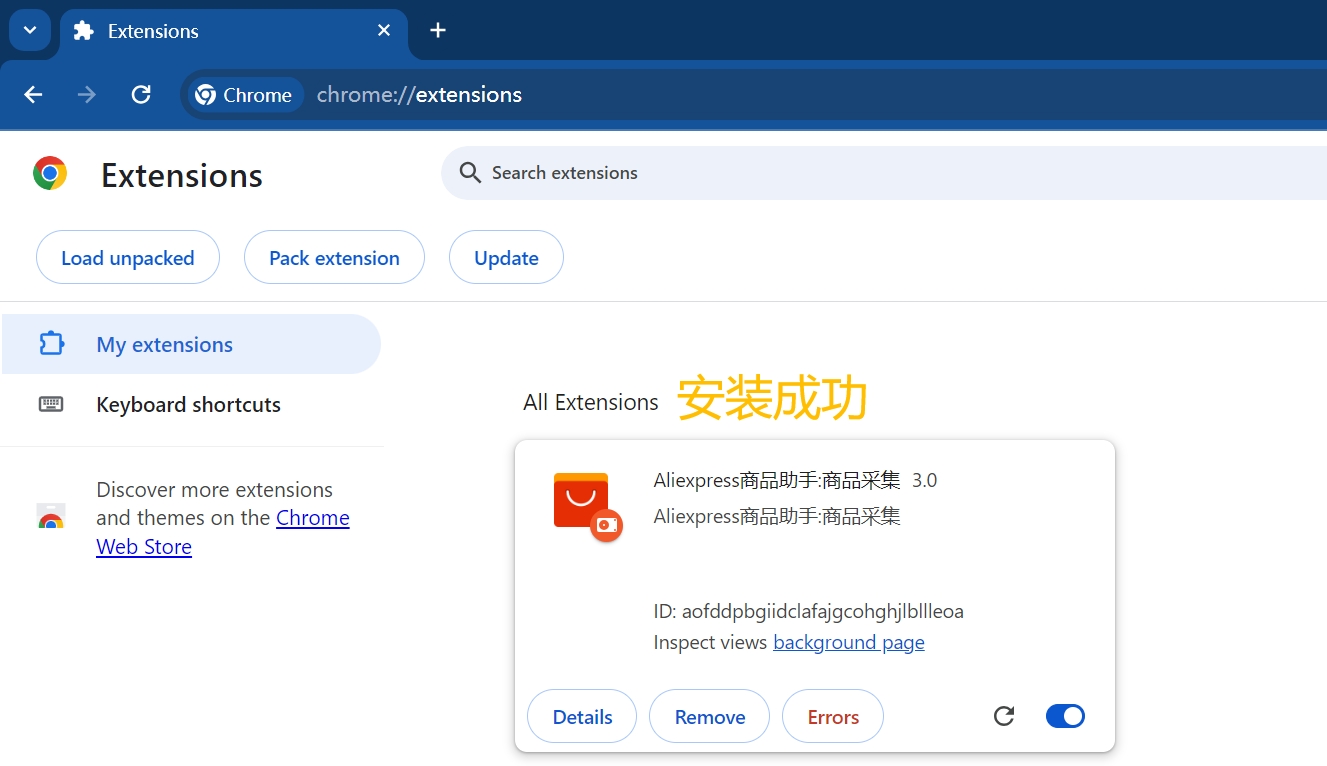Screen dimensions: 1327x766
Task: Go forward with the forward arrow
Action: [x=87, y=94]
